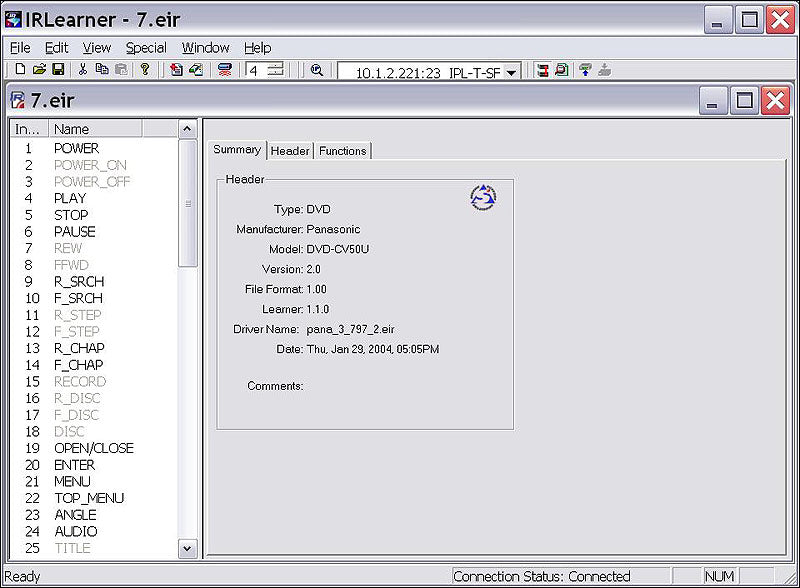Viewport: 800px width, 588px height.
Task: Click the blue upload arrow toolbar icon
Action: point(585,70)
